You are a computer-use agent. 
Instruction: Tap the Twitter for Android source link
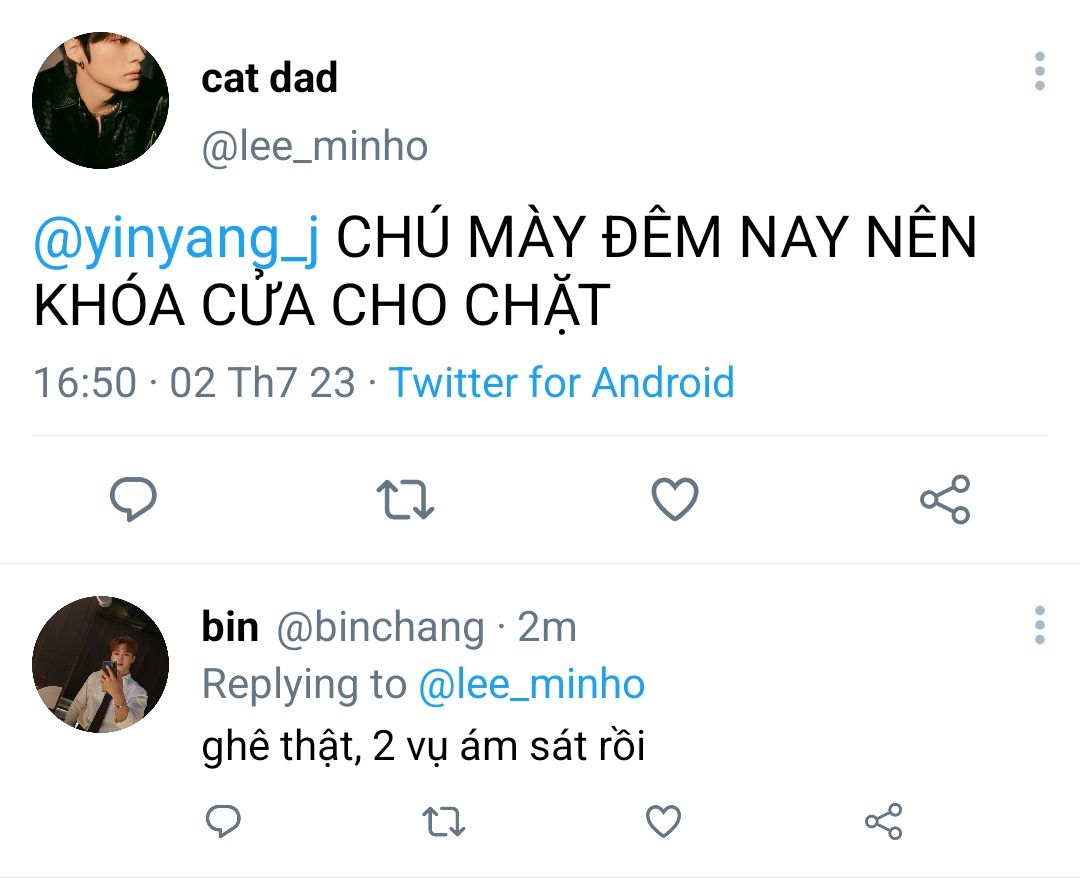561,383
